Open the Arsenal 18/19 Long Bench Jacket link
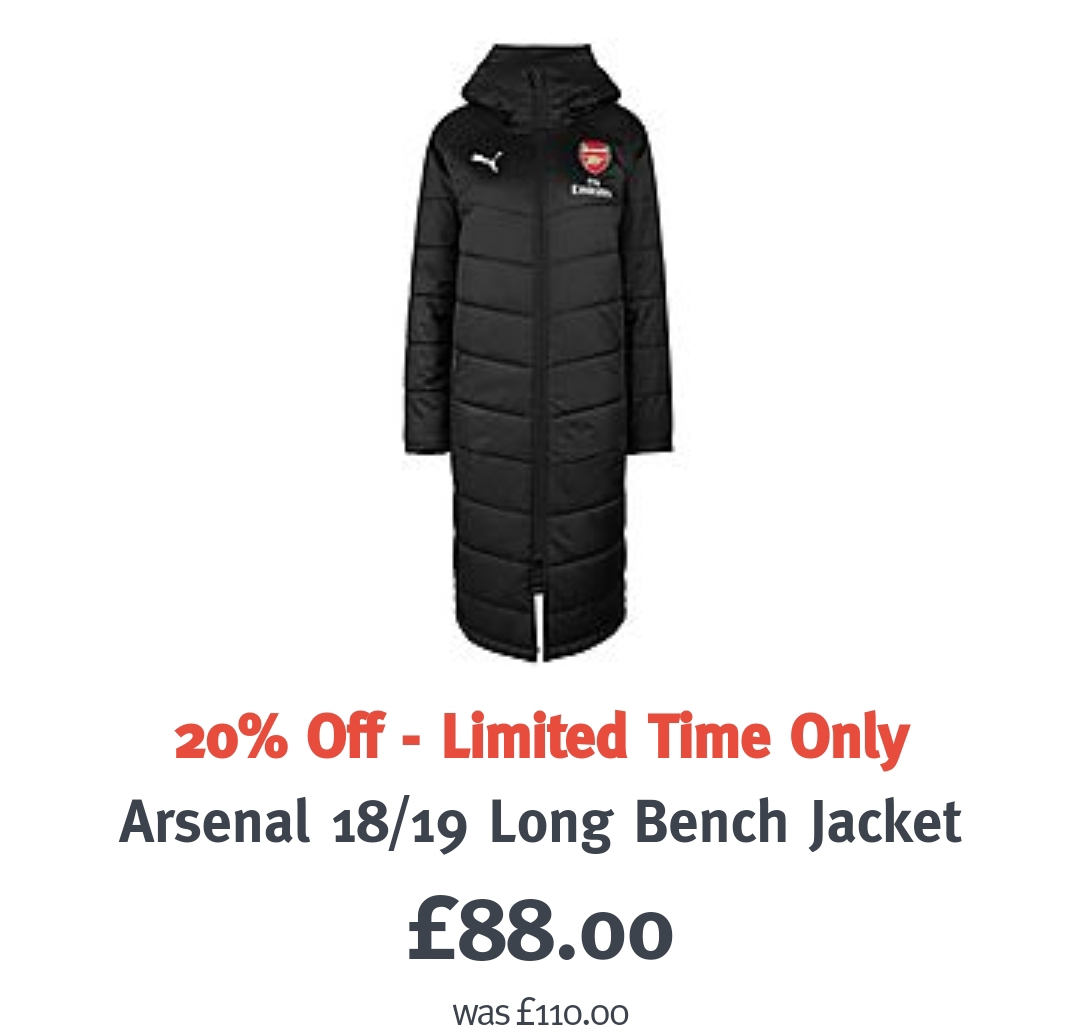Viewport: 1080px width, 1034px height. (x=540, y=822)
